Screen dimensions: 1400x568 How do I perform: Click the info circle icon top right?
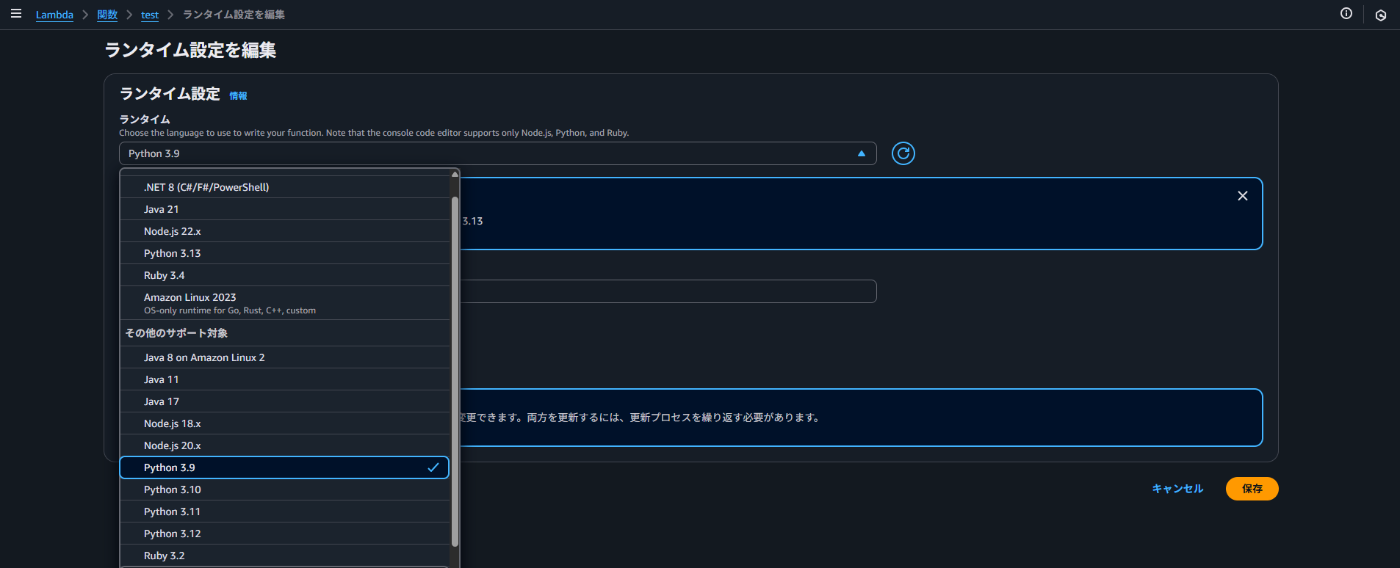pyautogui.click(x=1346, y=14)
